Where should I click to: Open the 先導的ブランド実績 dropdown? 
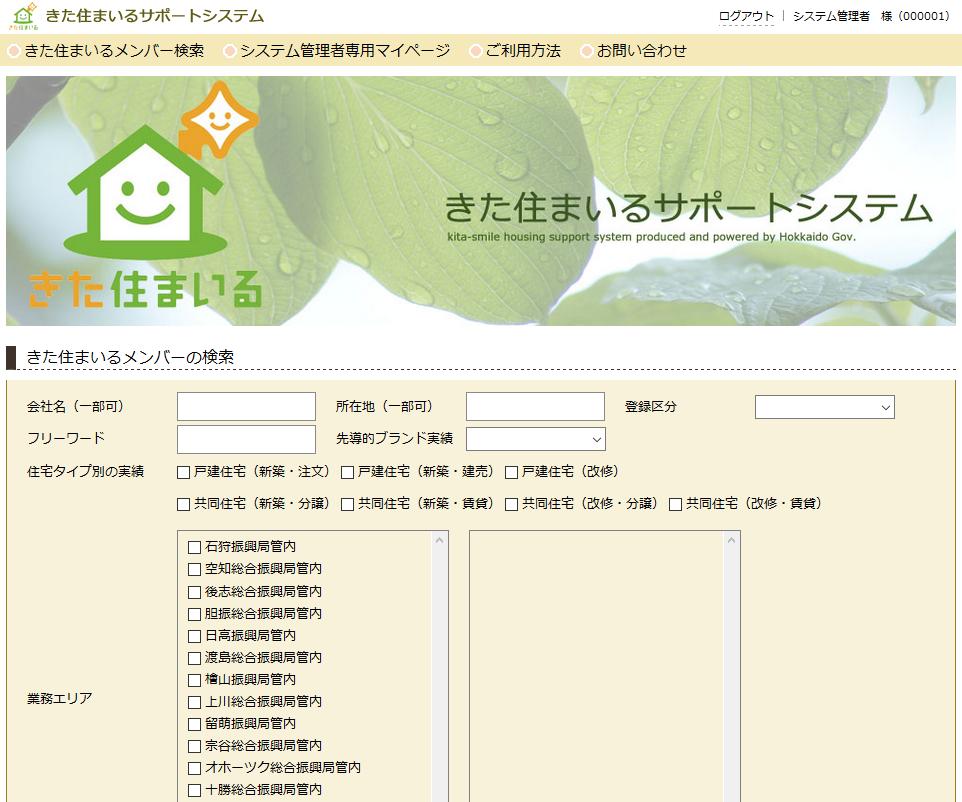click(x=536, y=439)
